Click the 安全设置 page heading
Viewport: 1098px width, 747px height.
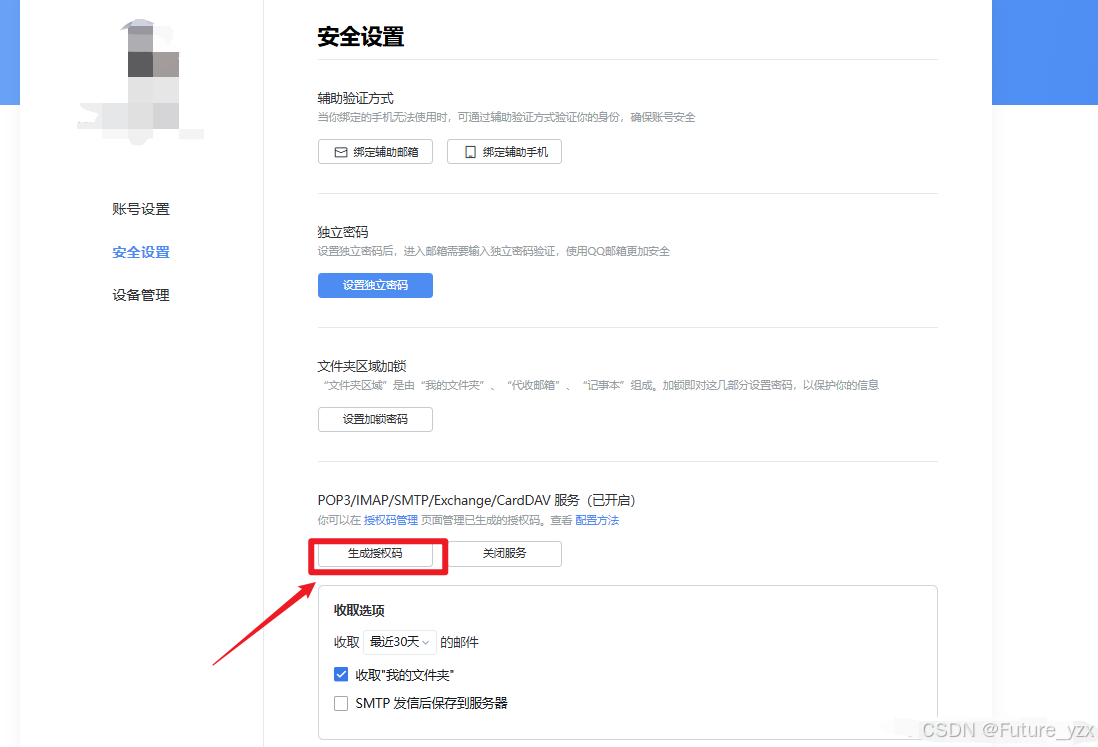[x=361, y=36]
